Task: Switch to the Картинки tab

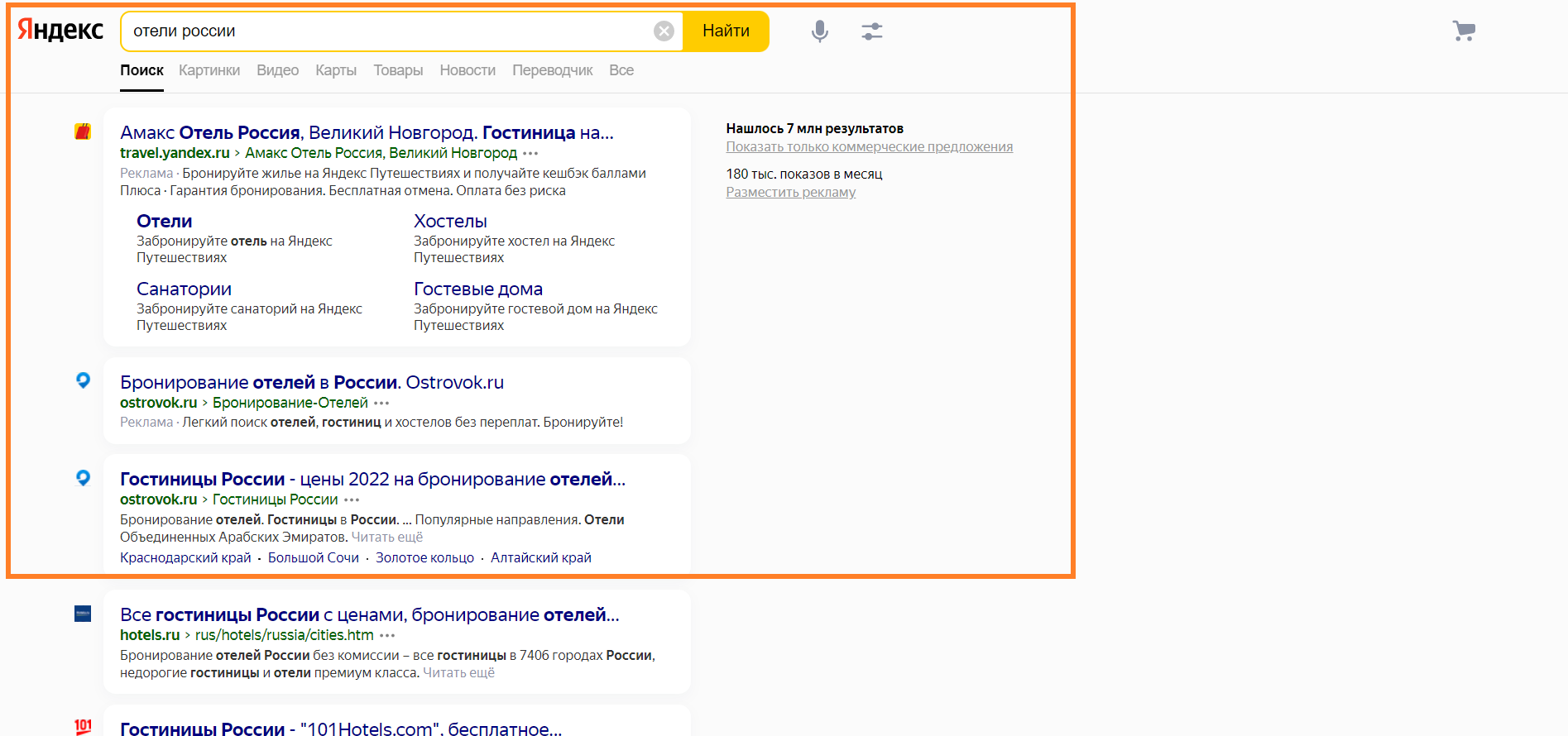Action: click(x=209, y=70)
